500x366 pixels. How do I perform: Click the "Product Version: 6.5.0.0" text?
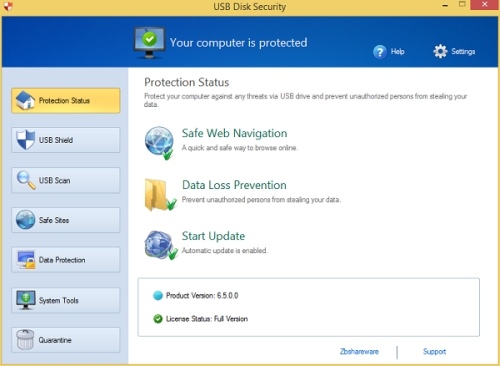pyautogui.click(x=202, y=295)
